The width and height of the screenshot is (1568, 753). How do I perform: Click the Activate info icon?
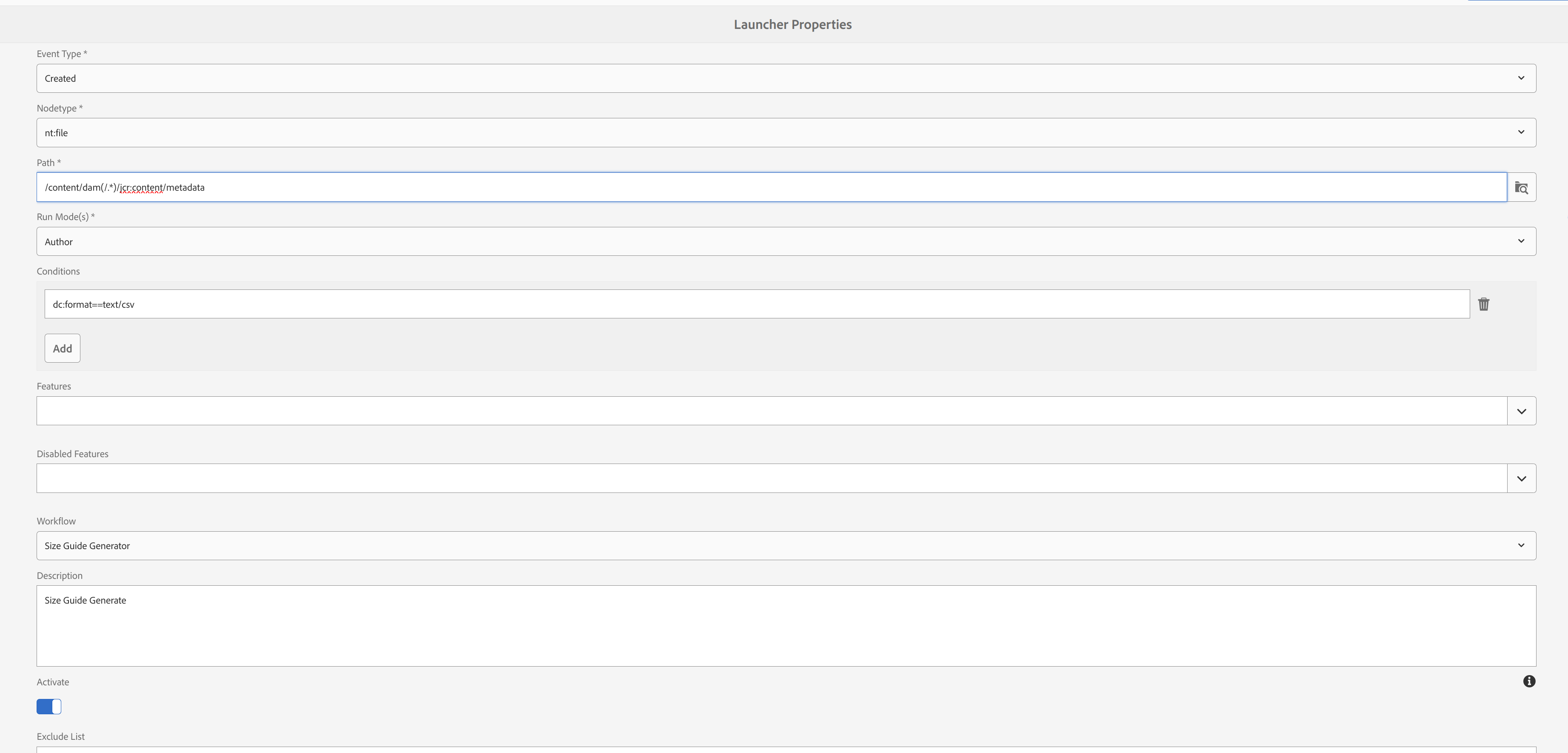coord(1528,681)
